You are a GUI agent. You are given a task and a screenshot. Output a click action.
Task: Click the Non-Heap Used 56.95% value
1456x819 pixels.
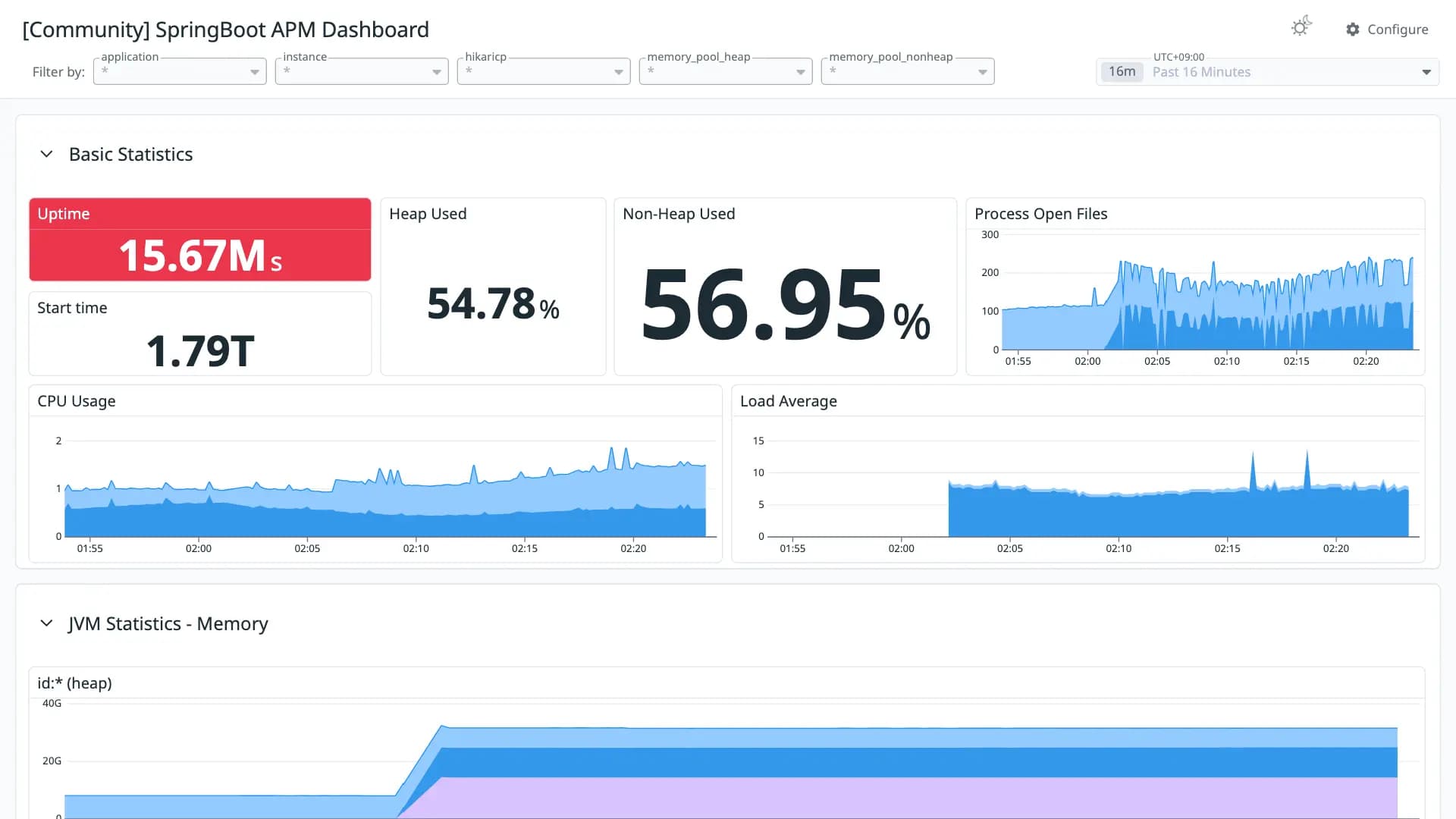pyautogui.click(x=786, y=306)
